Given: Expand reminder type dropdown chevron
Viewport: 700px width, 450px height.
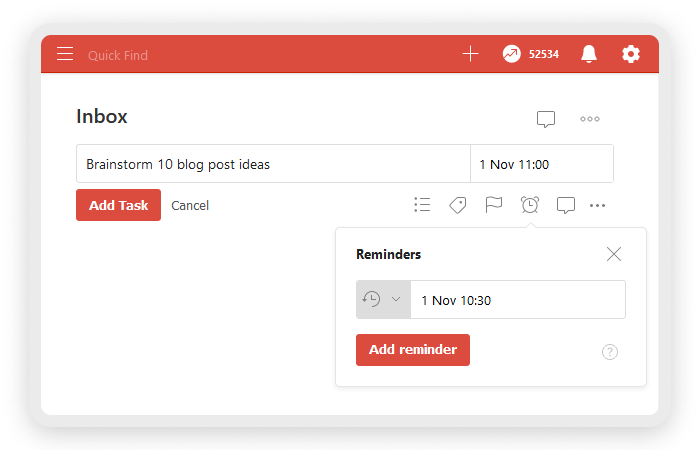Looking at the screenshot, I should 396,299.
